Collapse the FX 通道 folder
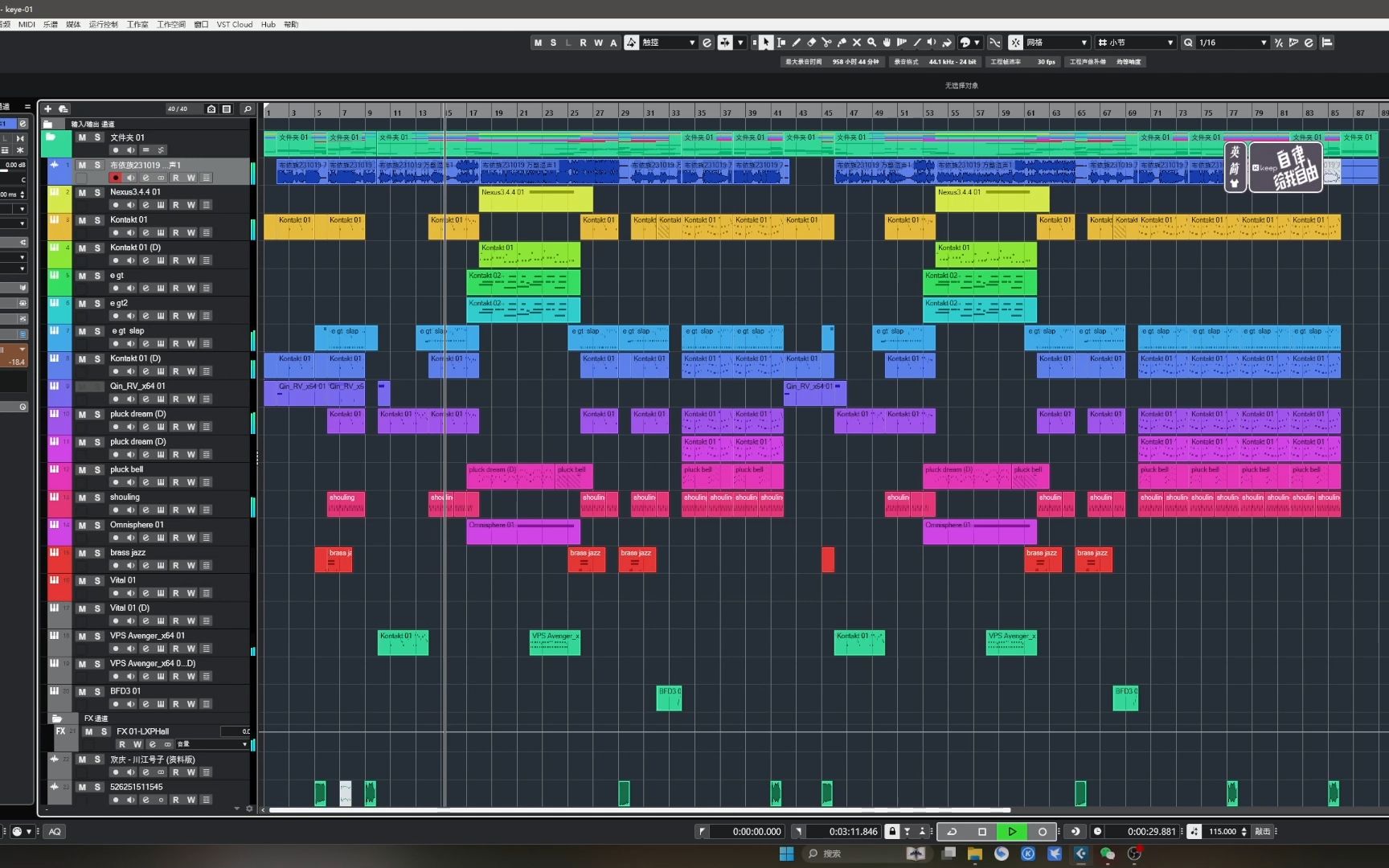 click(56, 719)
